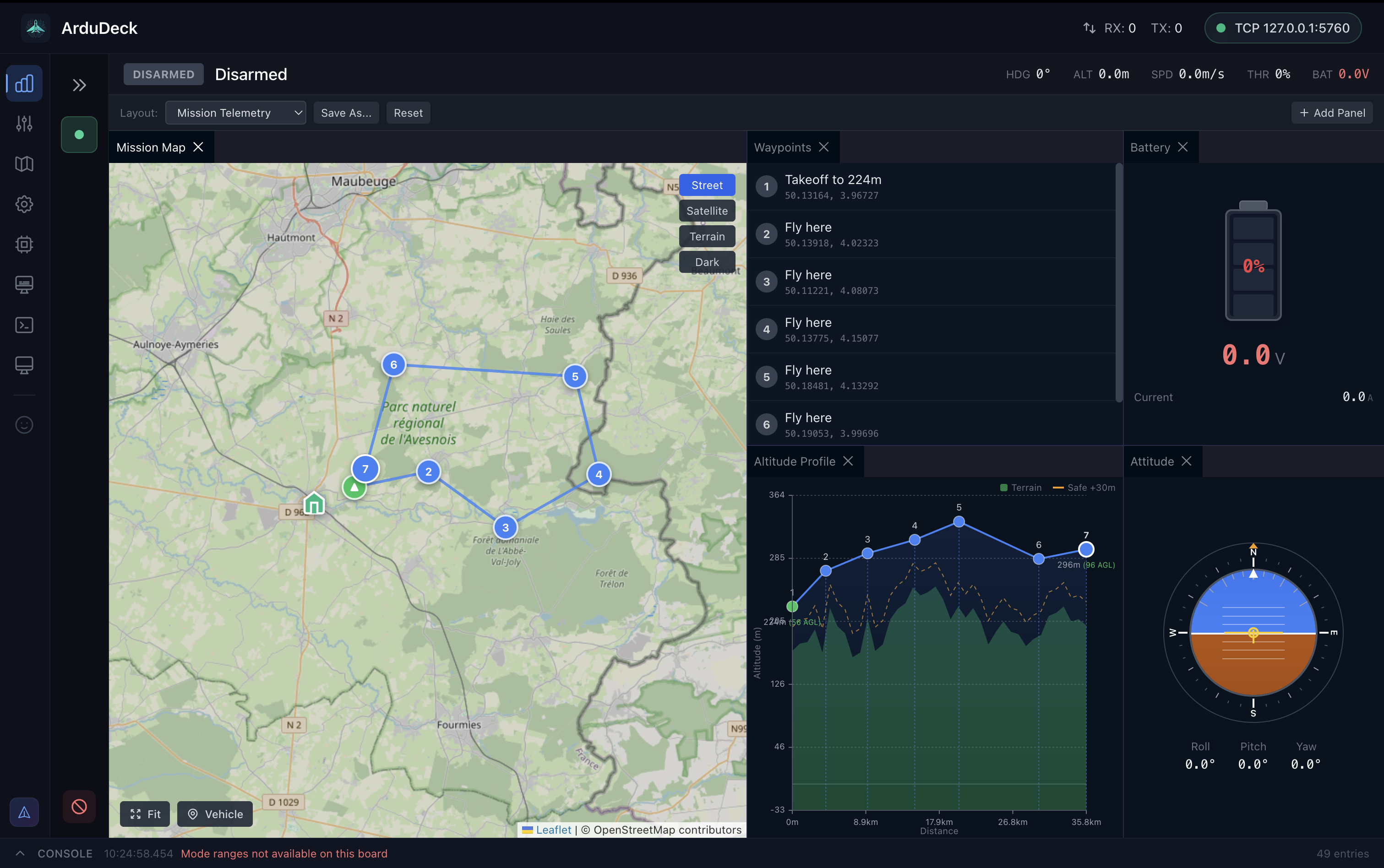The height and width of the screenshot is (868, 1384).
Task: Click the green record dot button
Action: point(79,134)
